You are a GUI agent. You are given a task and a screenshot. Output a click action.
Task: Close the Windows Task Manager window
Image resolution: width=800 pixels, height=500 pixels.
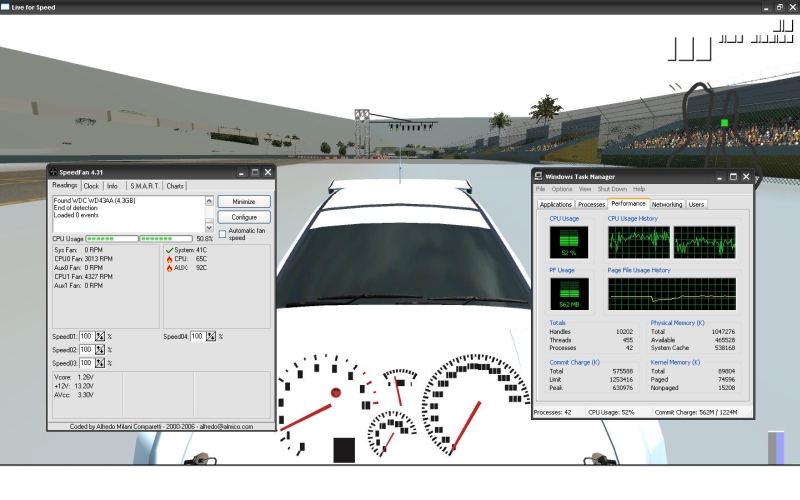[746, 177]
